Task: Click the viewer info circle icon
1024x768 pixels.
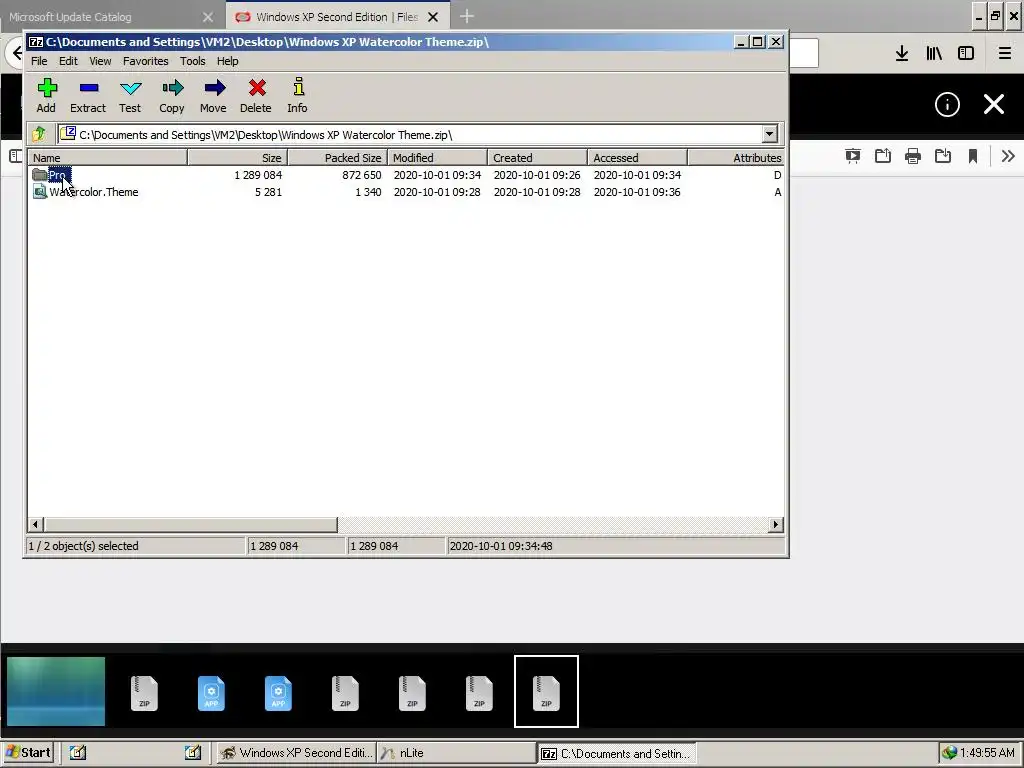Action: (947, 104)
